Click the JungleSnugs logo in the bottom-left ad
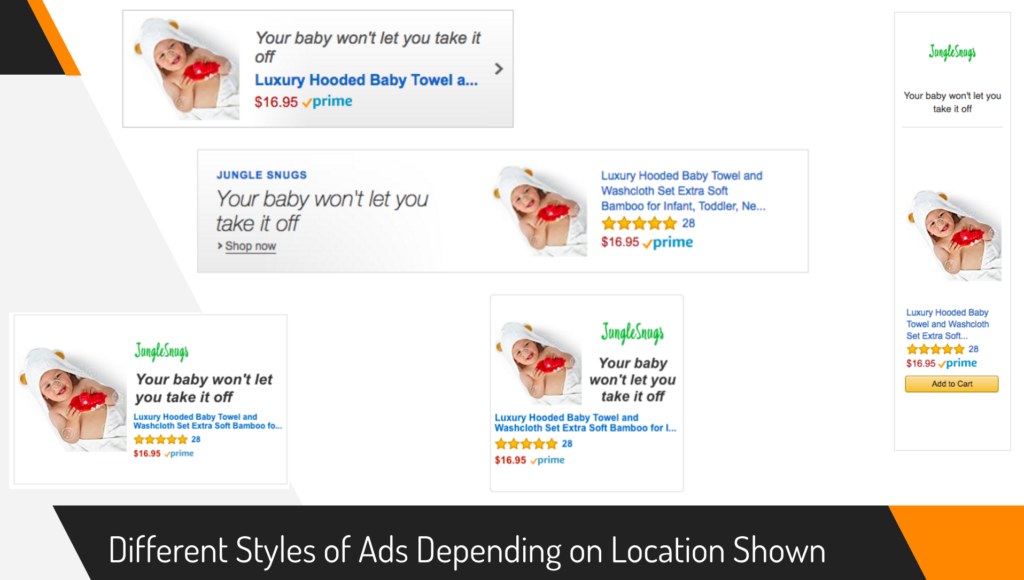 [162, 351]
